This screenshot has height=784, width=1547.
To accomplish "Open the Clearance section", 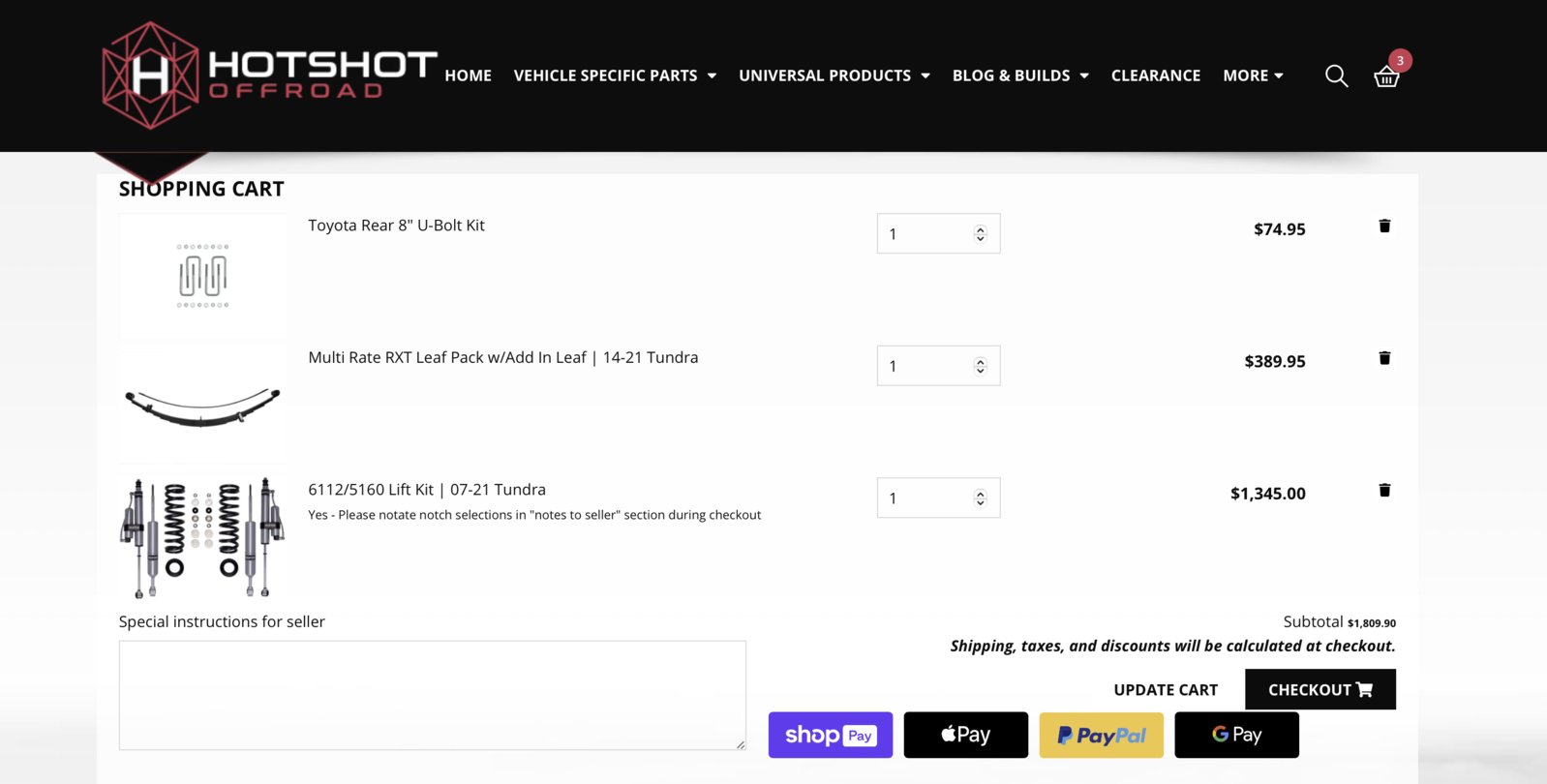I will click(1156, 75).
